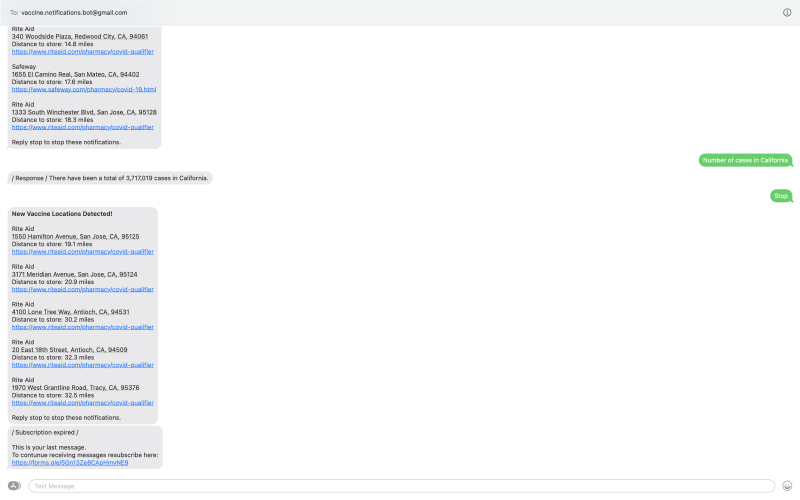Screen dimensions: 800x500
Task: Click 'To continue receiving messages resubscribe here' line
Action: click(x=85, y=455)
